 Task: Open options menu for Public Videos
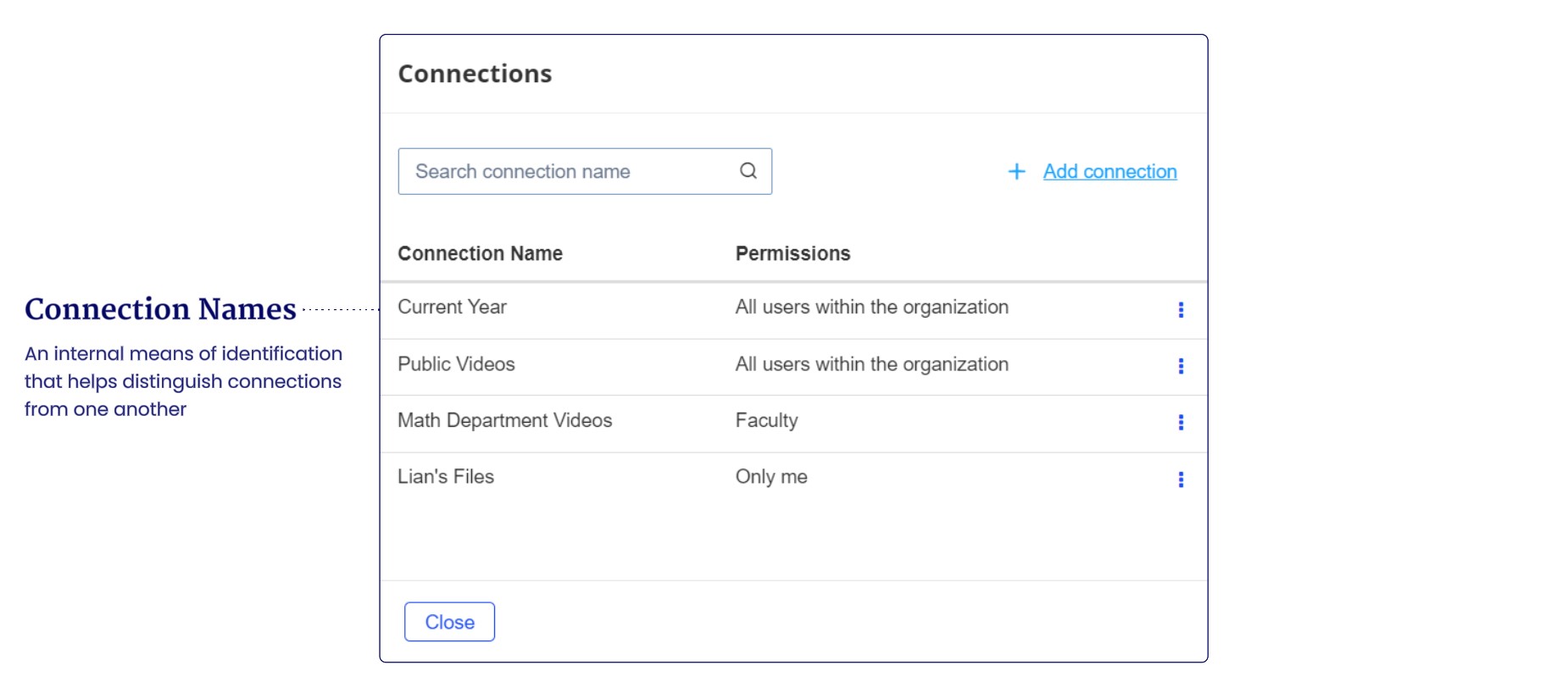coord(1181,366)
